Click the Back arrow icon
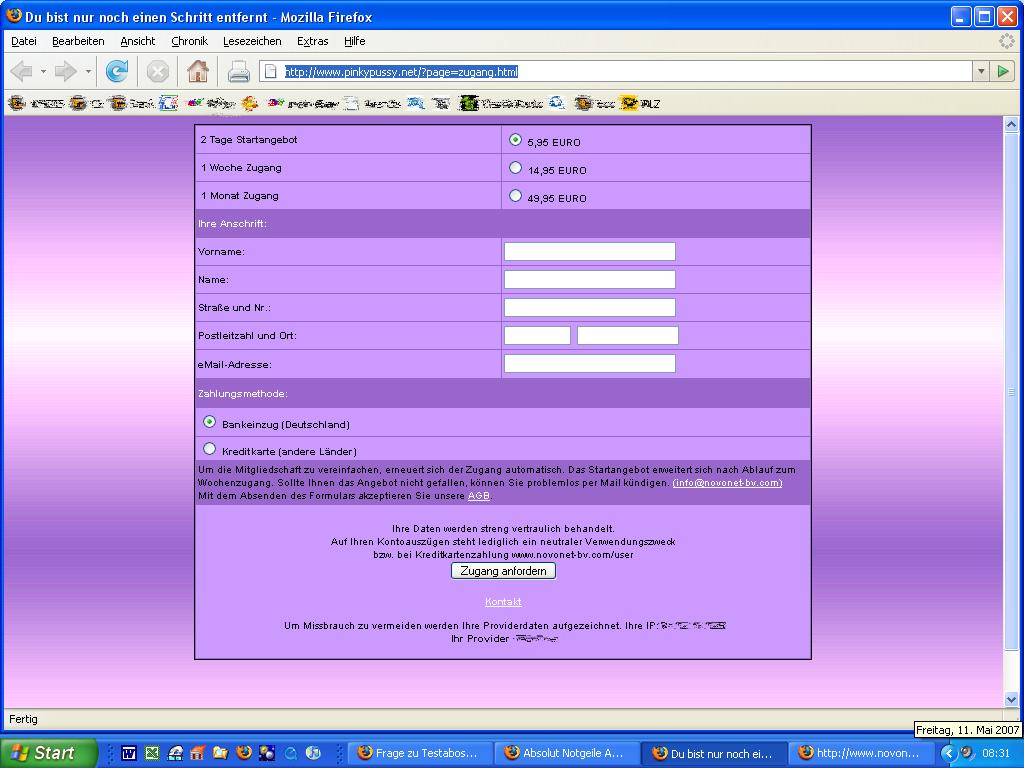The height and width of the screenshot is (768, 1024). [x=21, y=71]
